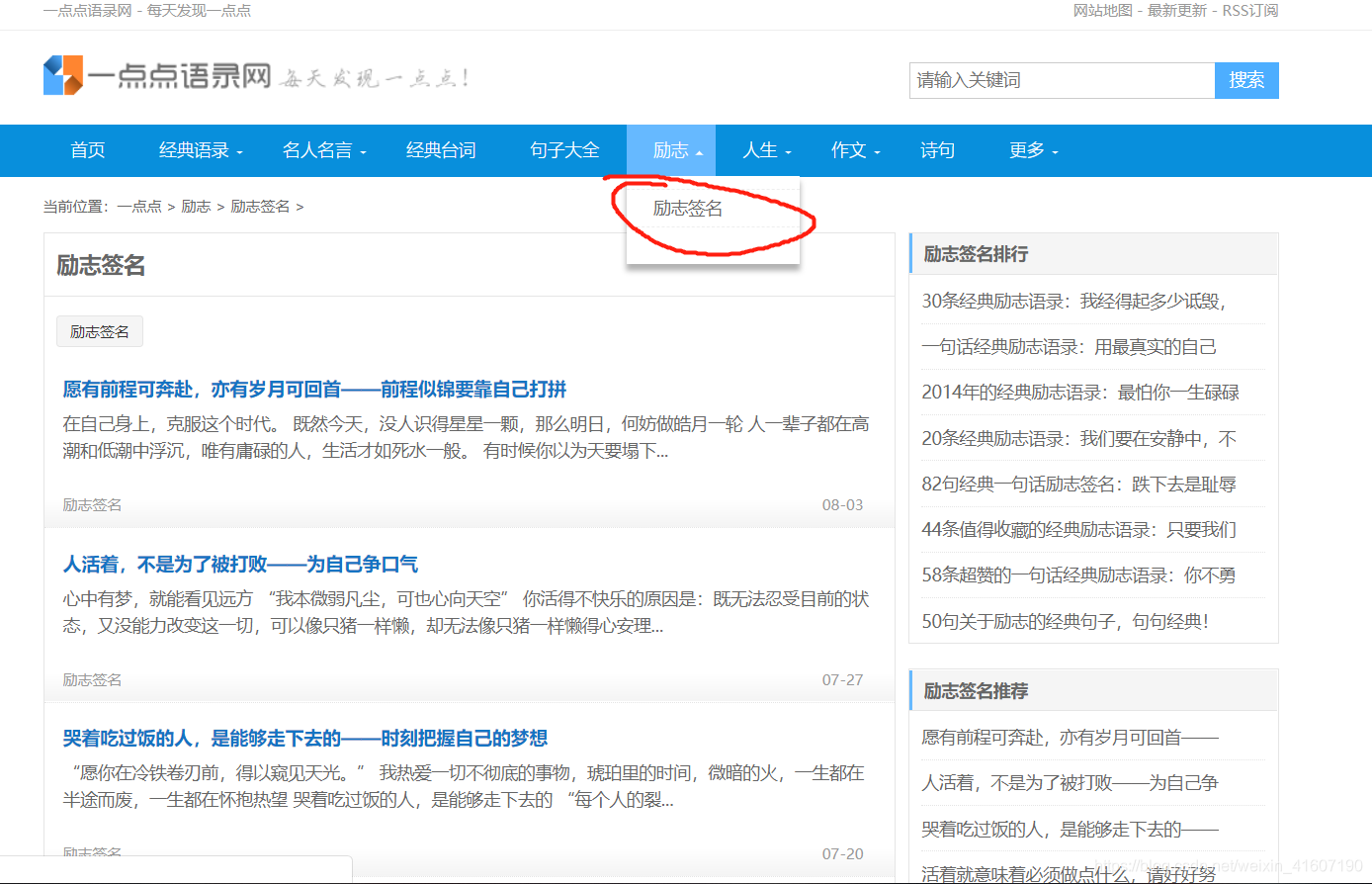
Task: Expand the 作文 dropdown
Action: tap(850, 150)
